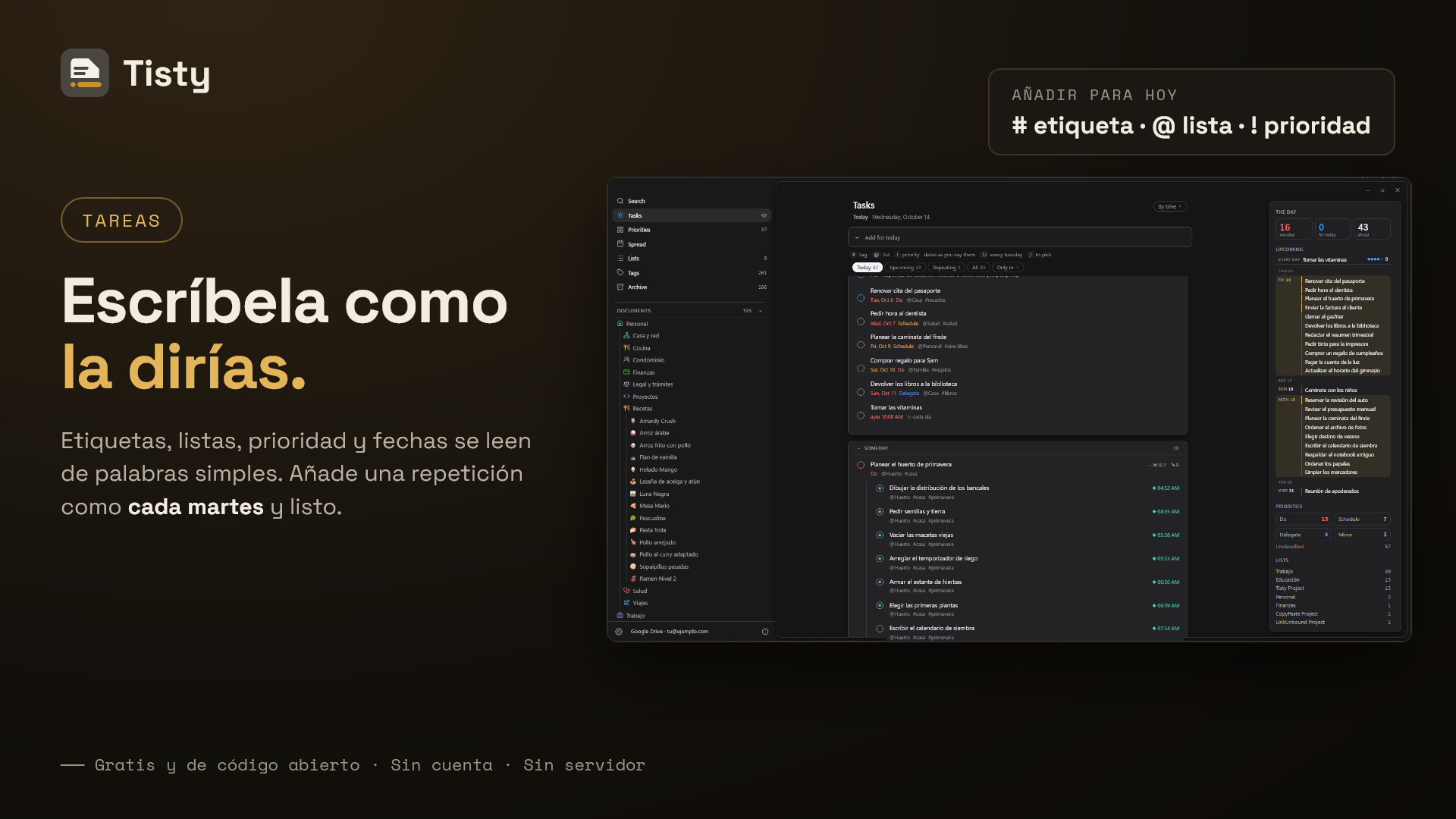Click the Add for today input field
This screenshot has height=819, width=1456.
pyautogui.click(x=1020, y=237)
